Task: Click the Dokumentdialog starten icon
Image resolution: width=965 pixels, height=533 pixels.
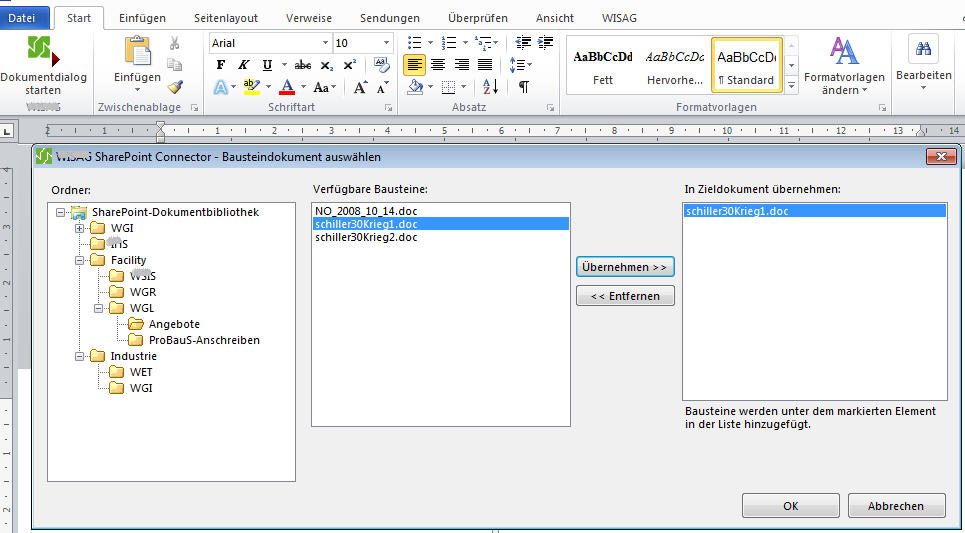Action: [x=41, y=50]
